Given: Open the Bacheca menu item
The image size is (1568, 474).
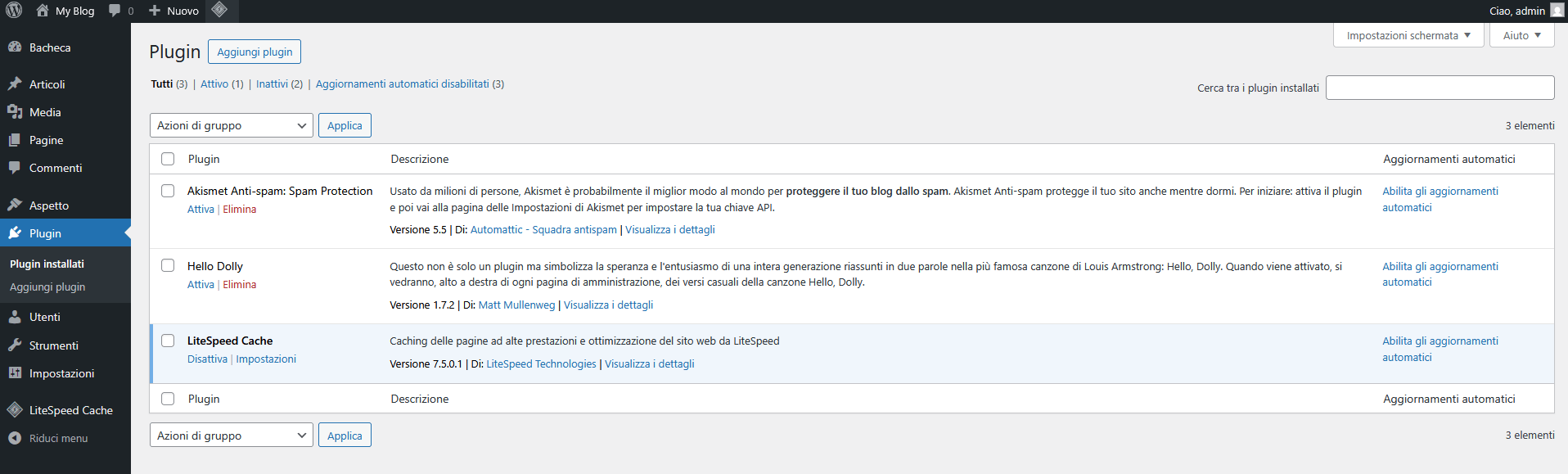Looking at the screenshot, I should pyautogui.click(x=65, y=47).
